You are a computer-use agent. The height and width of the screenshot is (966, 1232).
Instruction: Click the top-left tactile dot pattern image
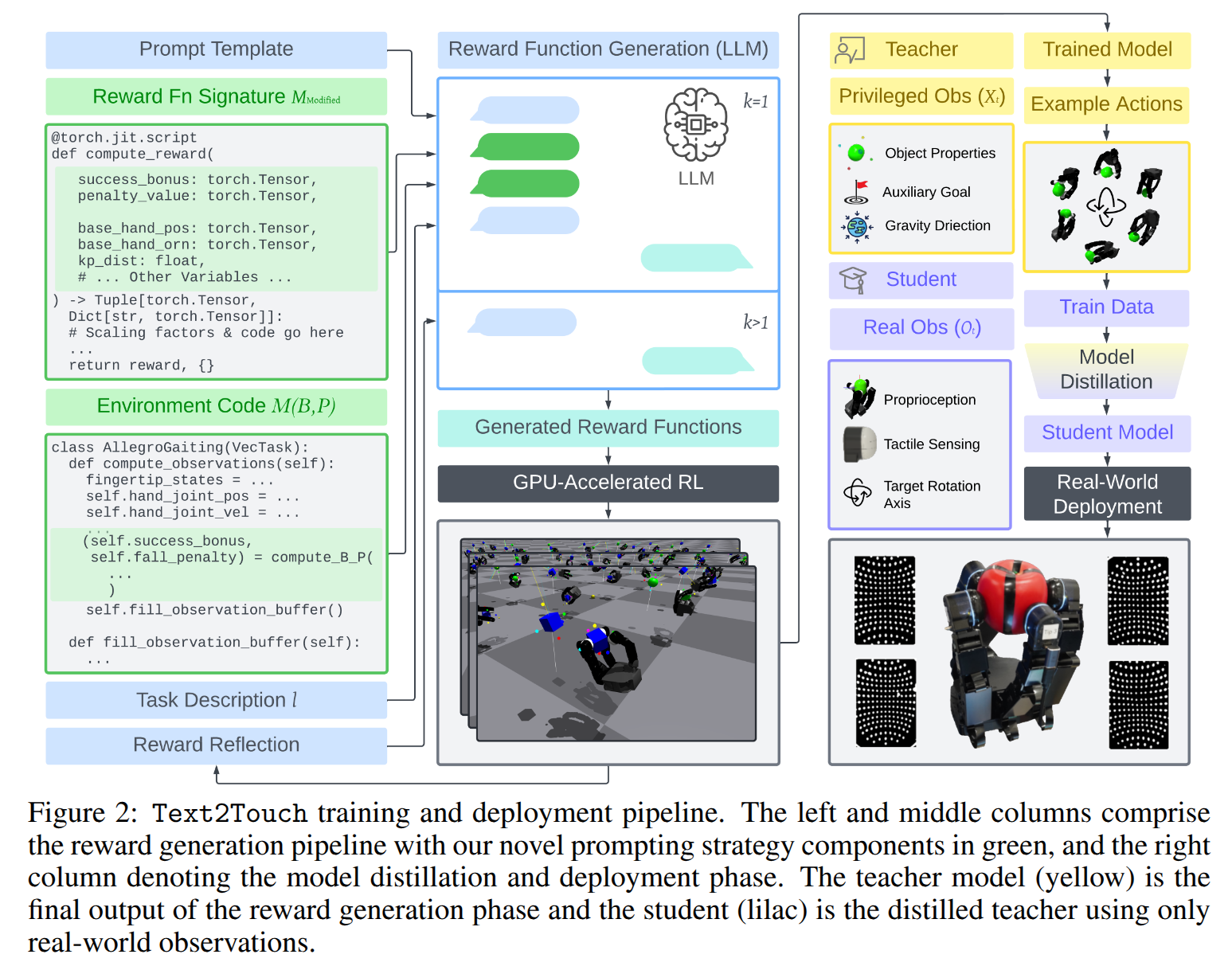click(884, 600)
